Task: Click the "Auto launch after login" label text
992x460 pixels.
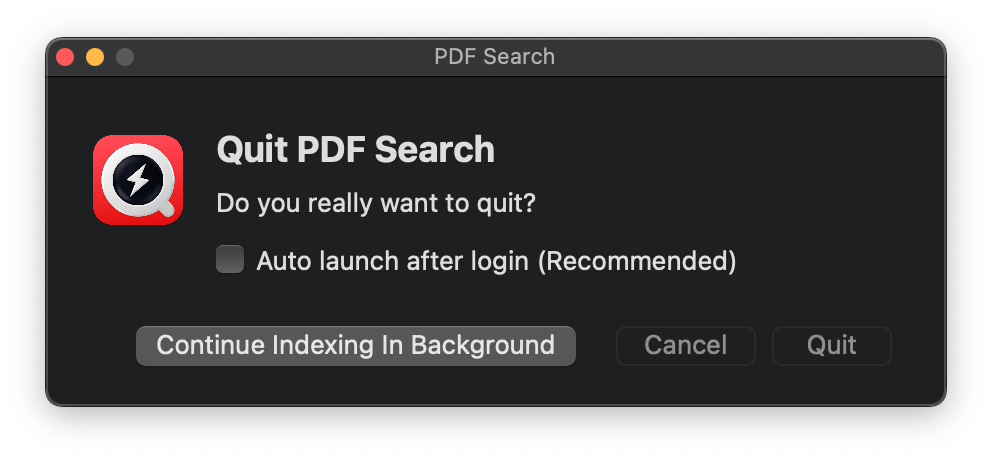Action: [392, 261]
